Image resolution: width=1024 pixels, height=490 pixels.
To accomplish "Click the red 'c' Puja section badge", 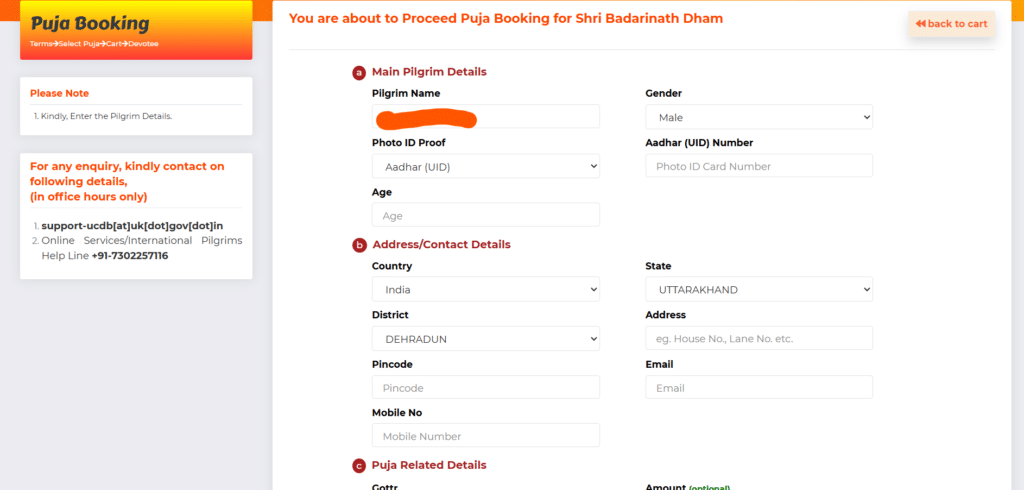I will 359,466.
